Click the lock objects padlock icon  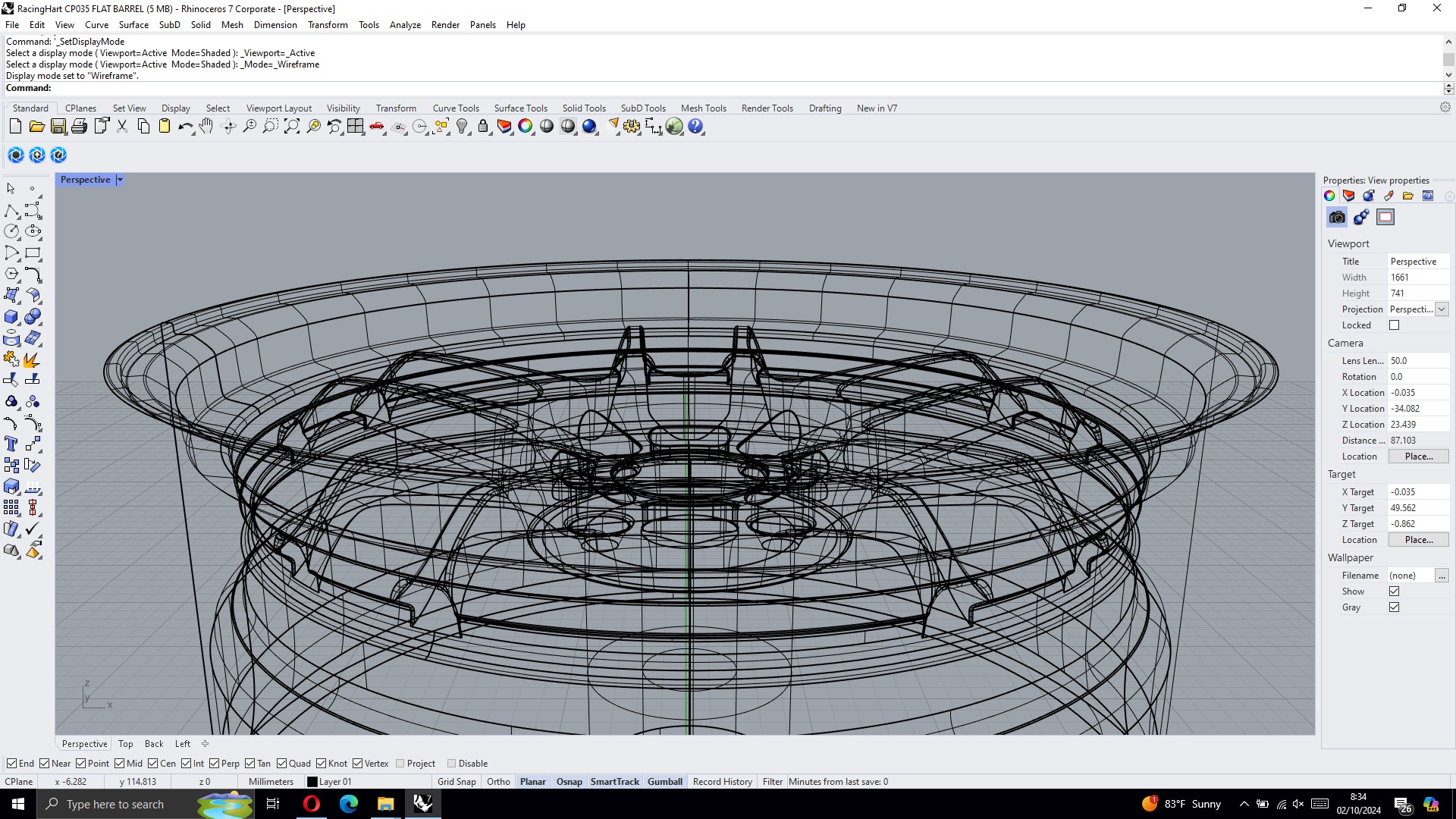pos(483,127)
